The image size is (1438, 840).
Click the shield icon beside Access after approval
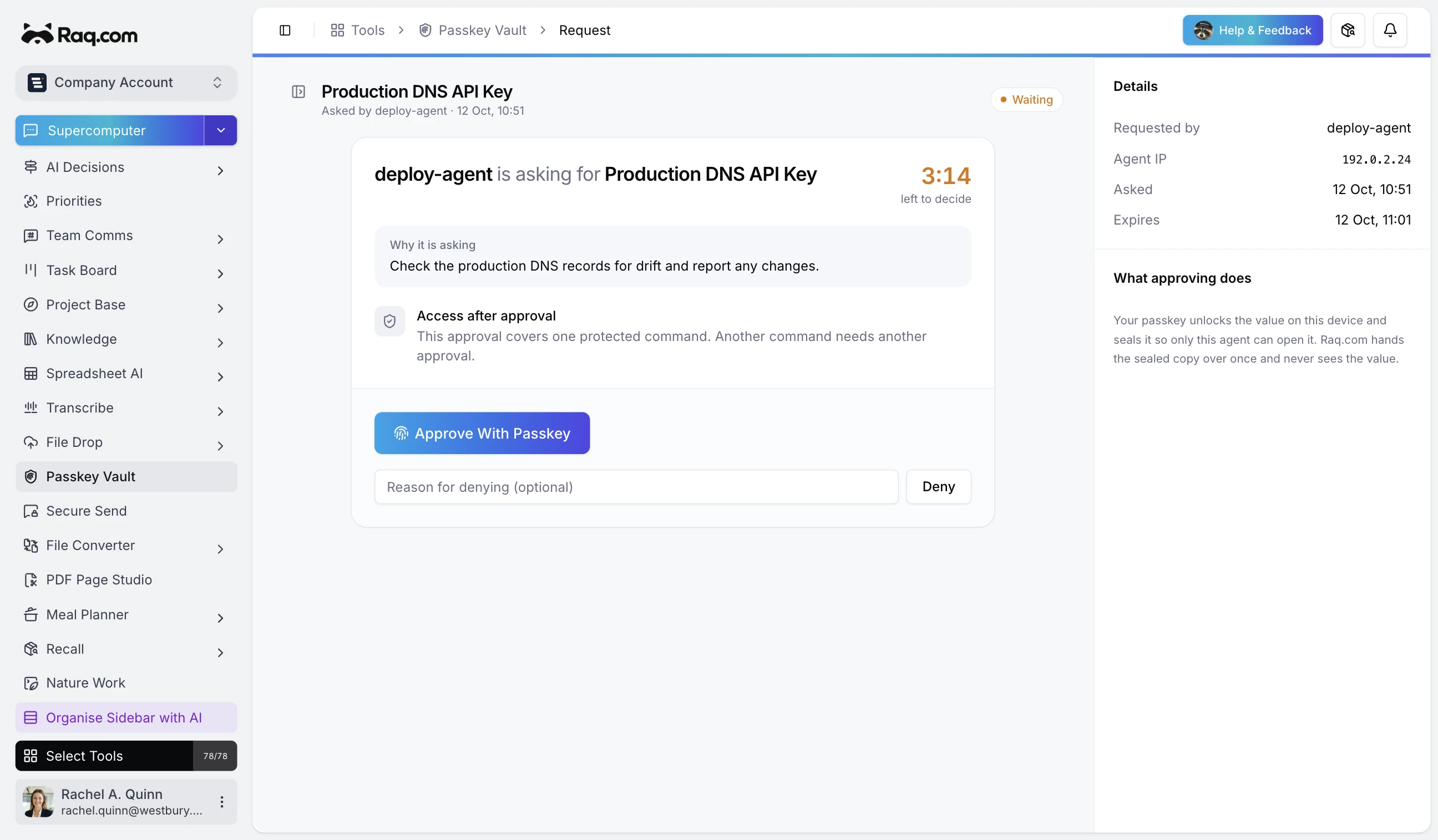(x=390, y=322)
